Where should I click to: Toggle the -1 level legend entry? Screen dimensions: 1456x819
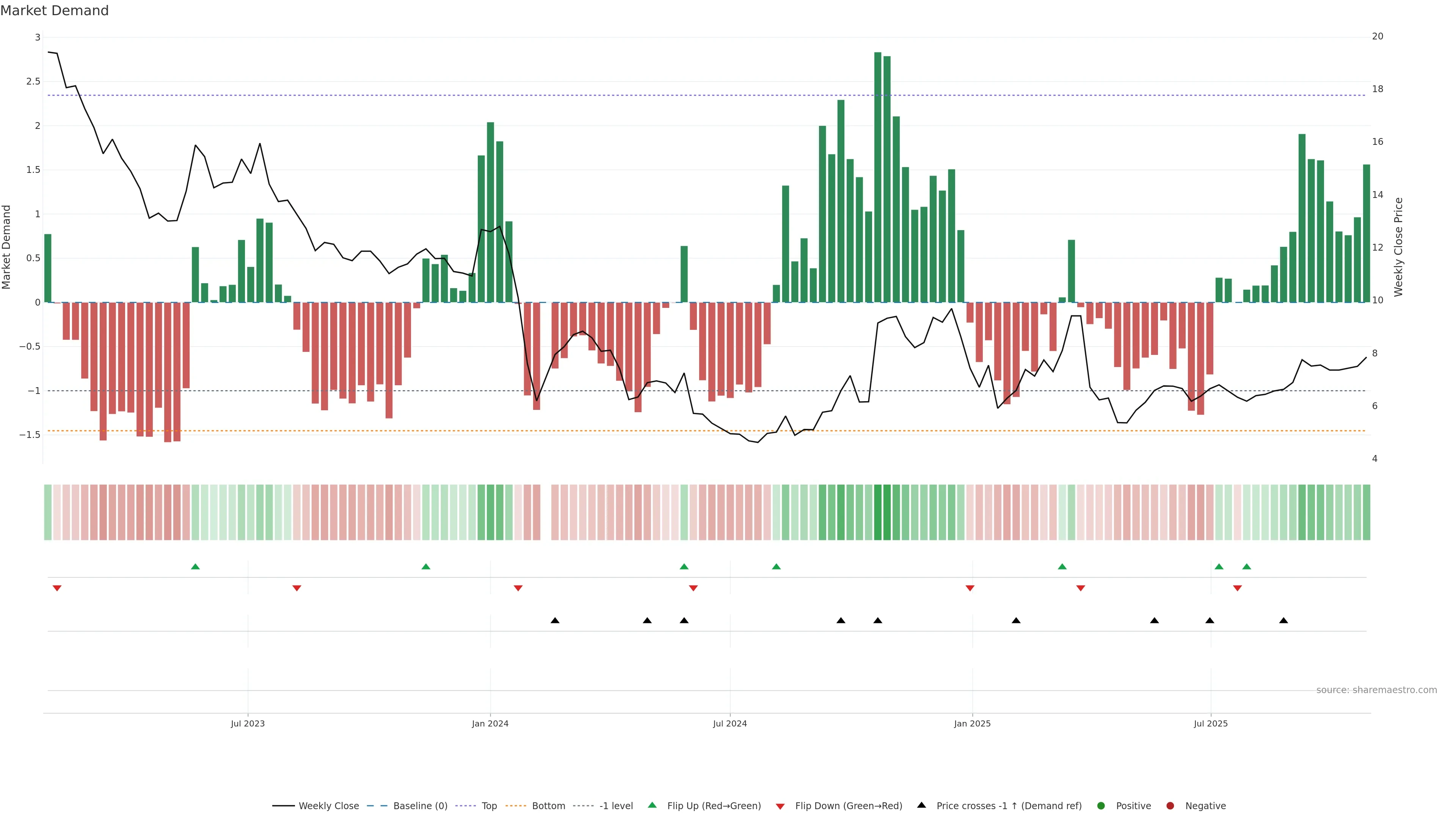[x=615, y=806]
